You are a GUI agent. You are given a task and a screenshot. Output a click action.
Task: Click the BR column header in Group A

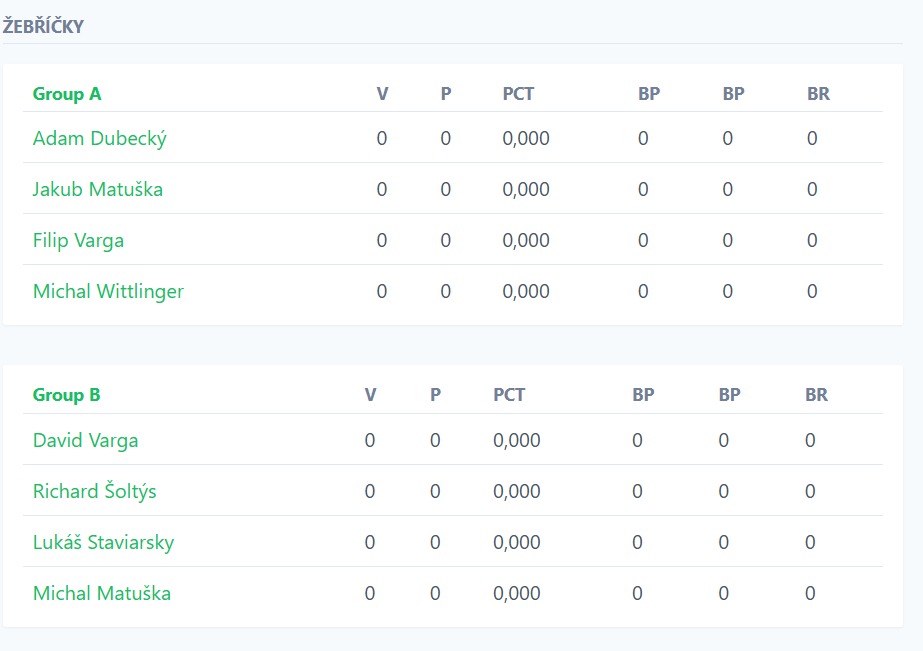(x=818, y=94)
